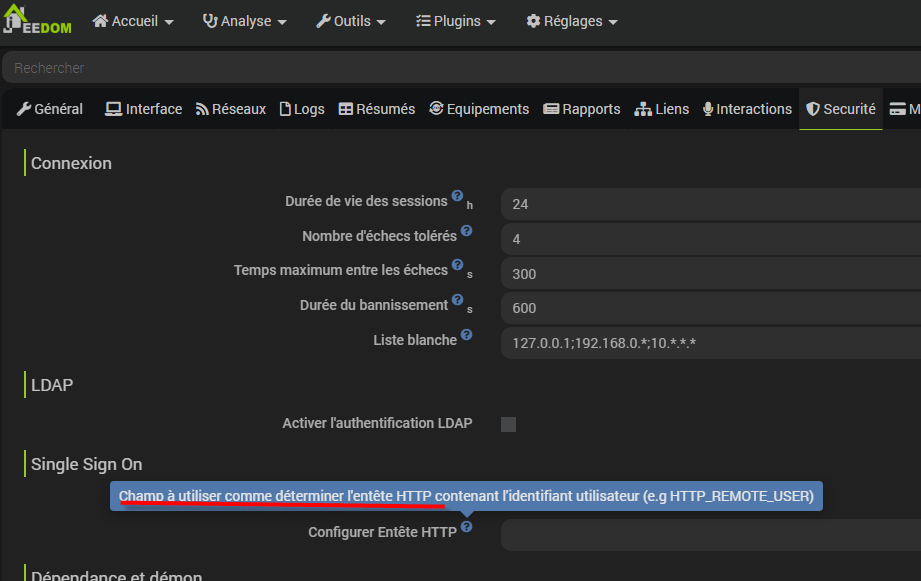Edit the Liste blanche IP field
Viewport: 921px width, 581px height.
point(711,342)
